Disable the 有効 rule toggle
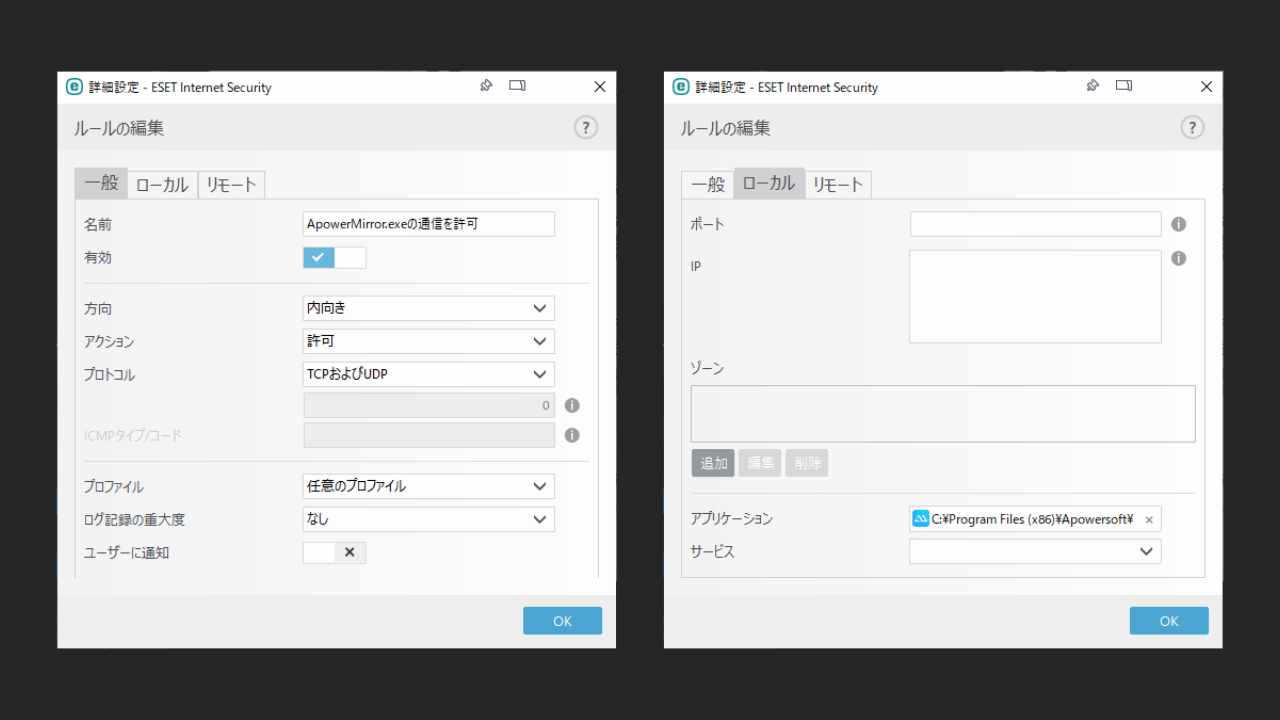 click(x=334, y=257)
